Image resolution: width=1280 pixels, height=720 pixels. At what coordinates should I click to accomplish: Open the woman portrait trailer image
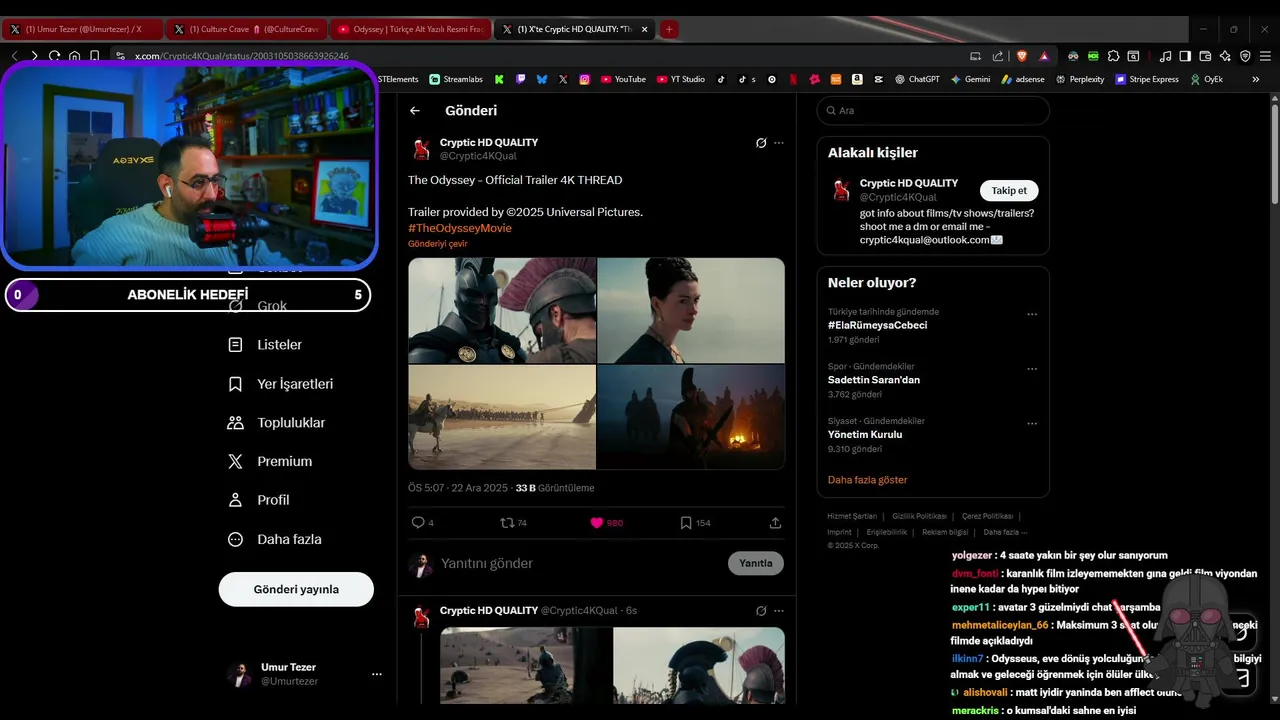coord(691,310)
